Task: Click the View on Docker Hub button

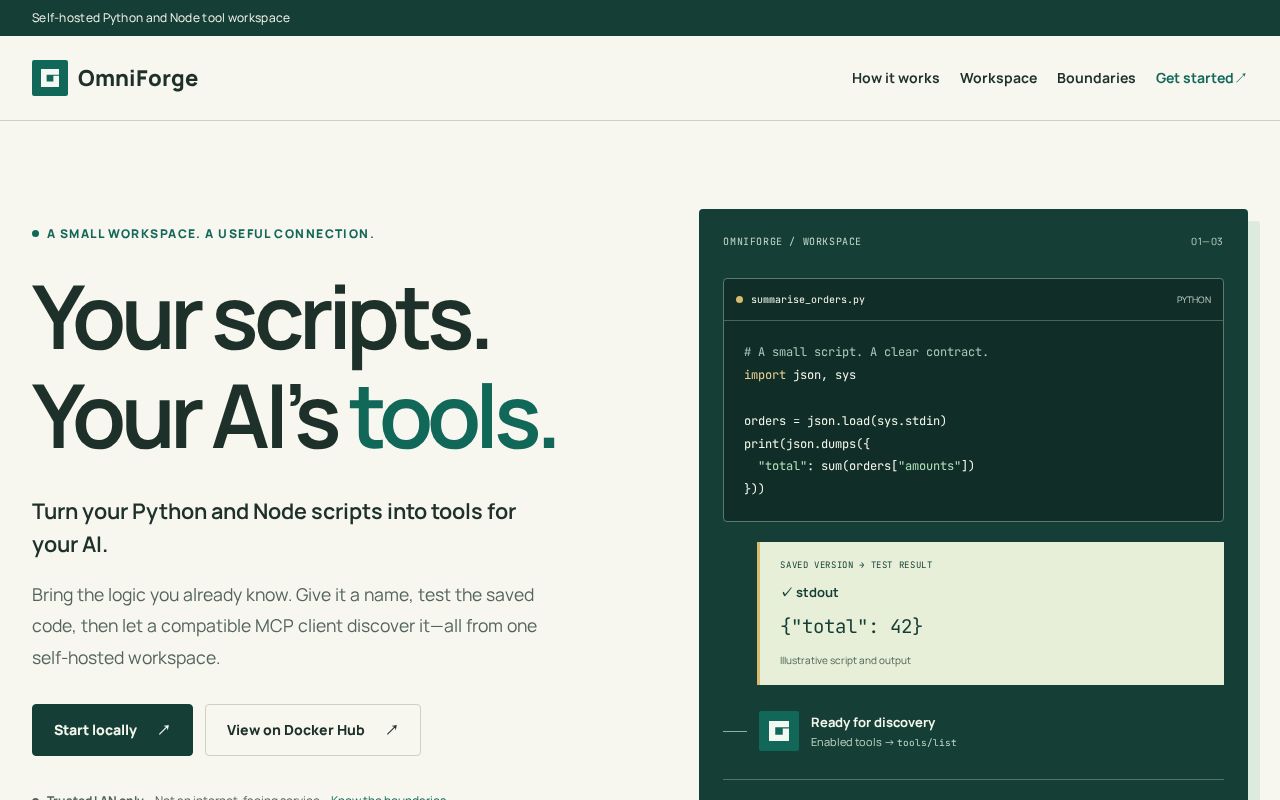Action: pyautogui.click(x=313, y=730)
